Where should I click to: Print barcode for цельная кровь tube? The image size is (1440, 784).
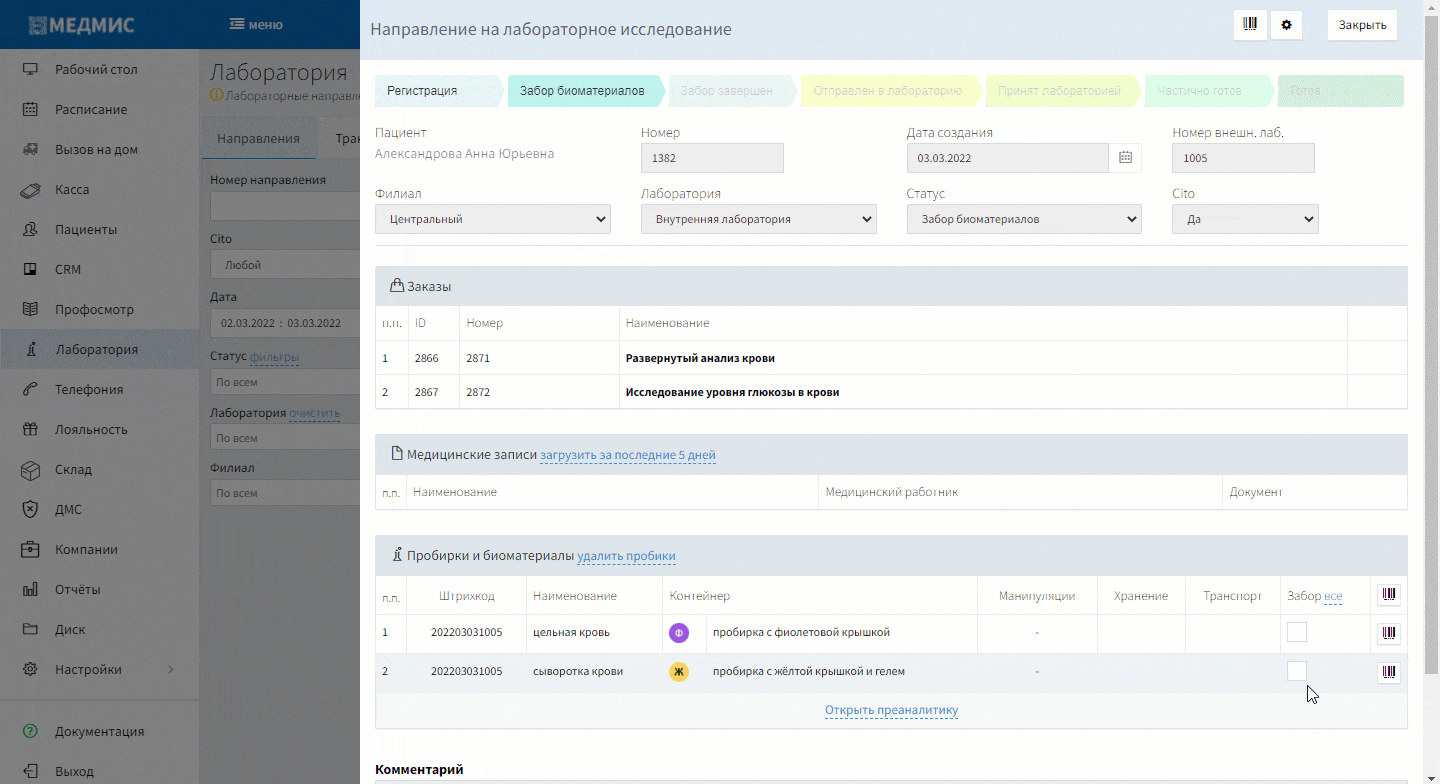coord(1389,633)
